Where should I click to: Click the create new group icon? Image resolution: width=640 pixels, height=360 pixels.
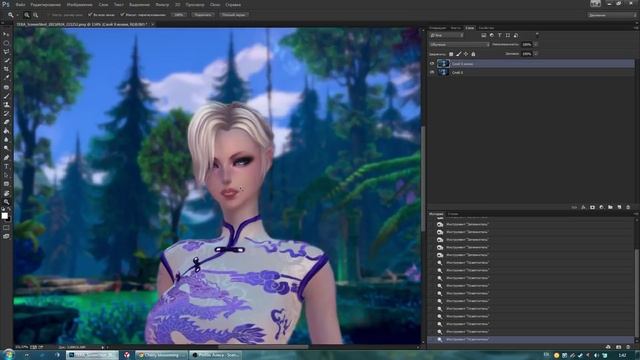[x=610, y=207]
